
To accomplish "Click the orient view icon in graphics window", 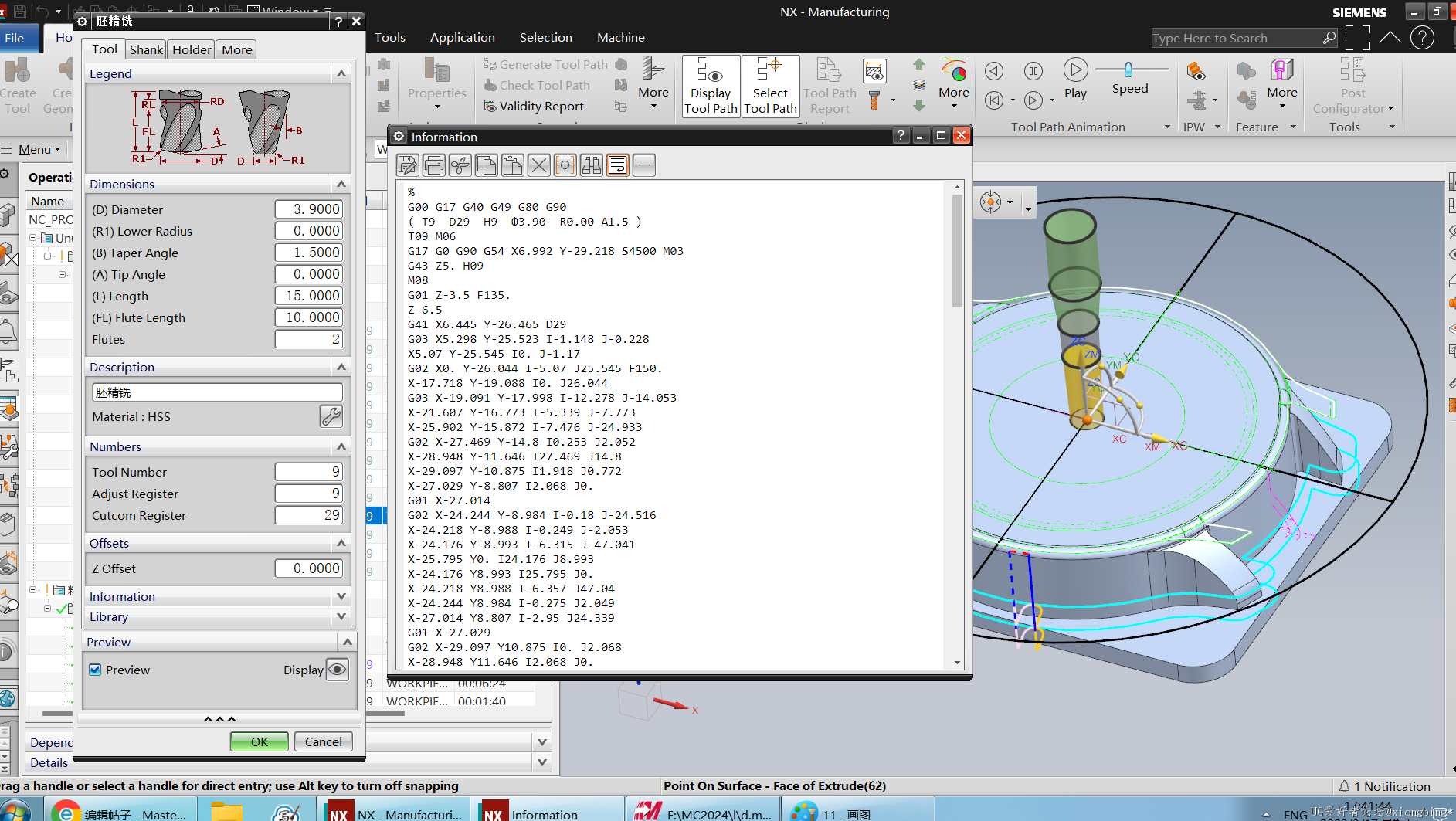I will tap(990, 202).
